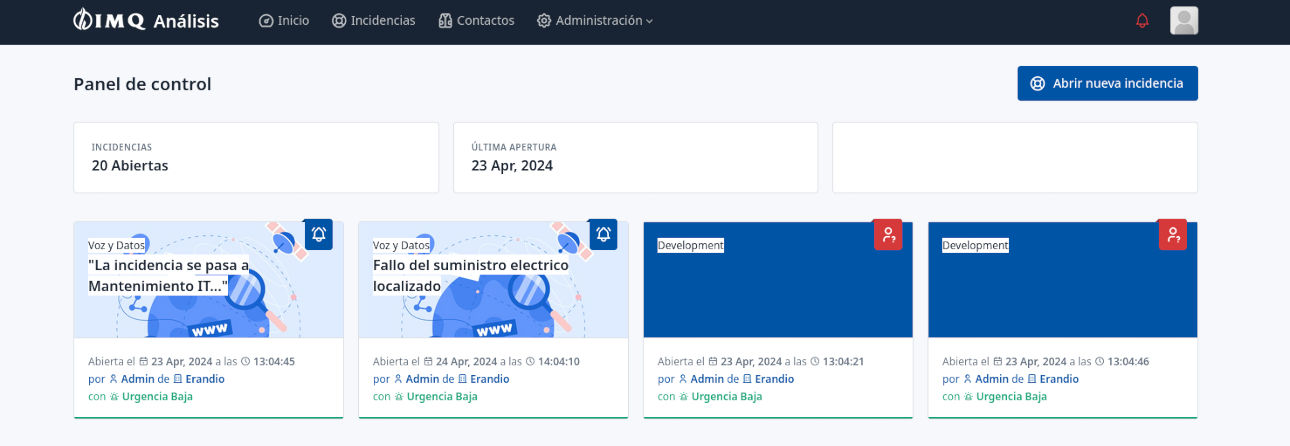Screen dimensions: 1290x446
Task: Expand the Administración dropdown menu
Action: 595,20
